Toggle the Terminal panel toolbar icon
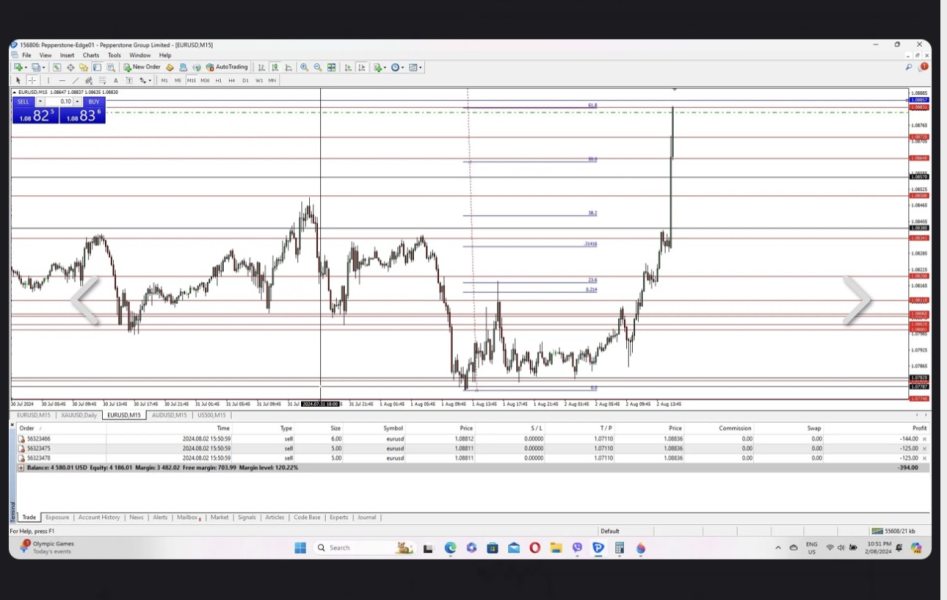Image resolution: width=947 pixels, height=600 pixels. click(x=97, y=68)
